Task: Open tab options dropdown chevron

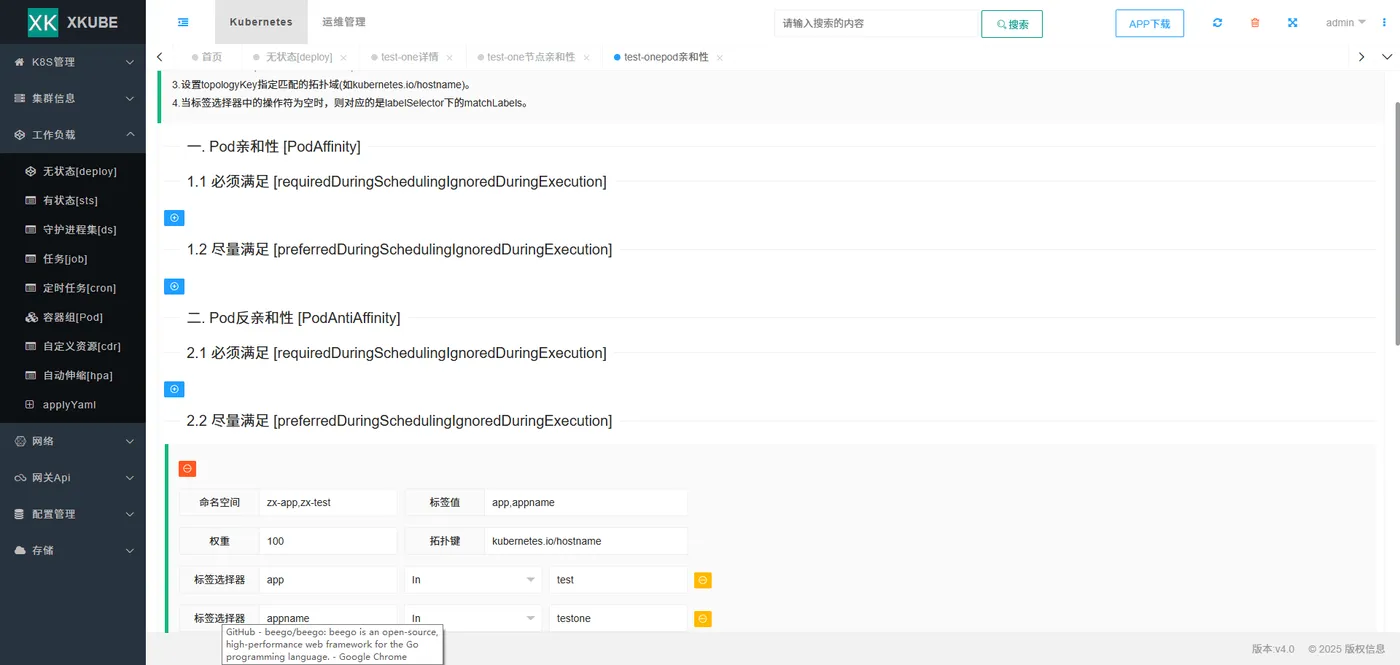Action: click(1386, 57)
